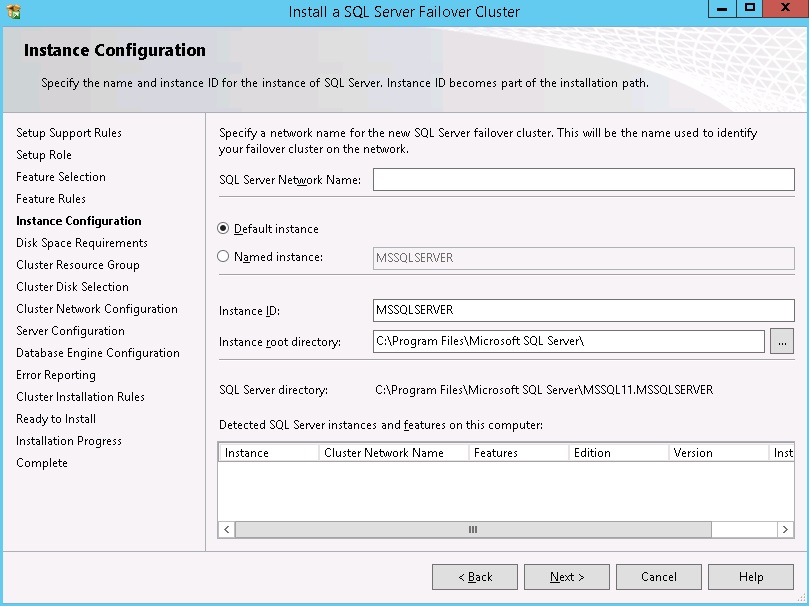Sort by the Edition column header
Image resolution: width=809 pixels, height=606 pixels.
click(619, 453)
